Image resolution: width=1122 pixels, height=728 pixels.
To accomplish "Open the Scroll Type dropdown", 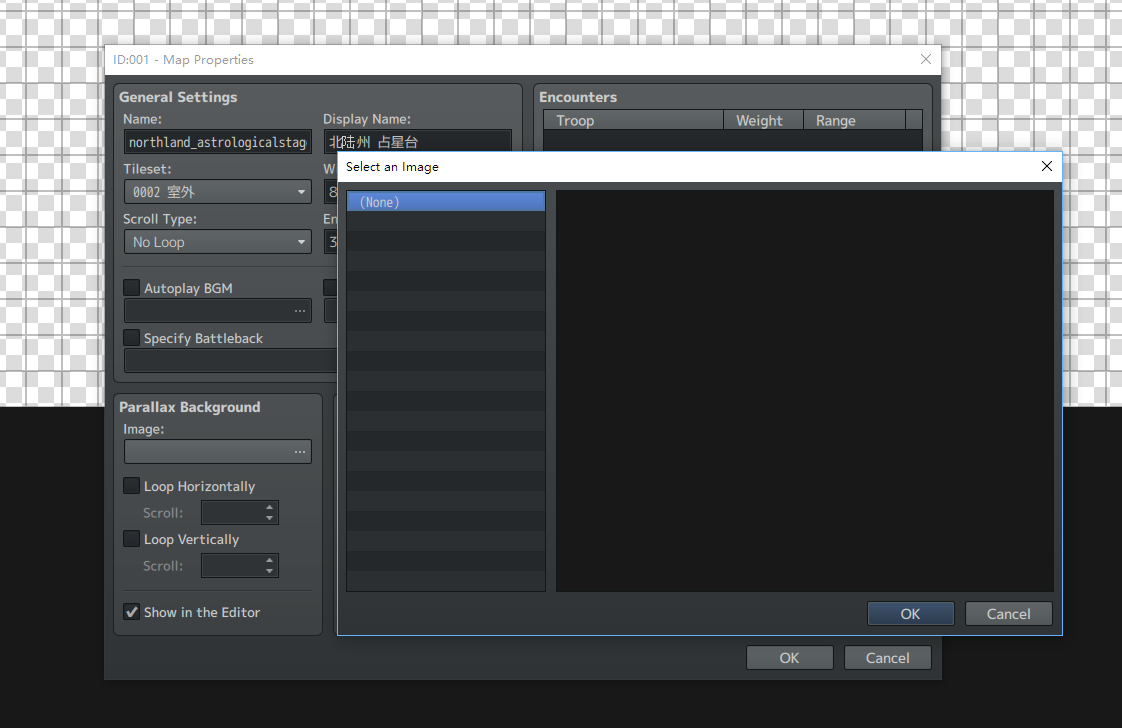I will [218, 242].
